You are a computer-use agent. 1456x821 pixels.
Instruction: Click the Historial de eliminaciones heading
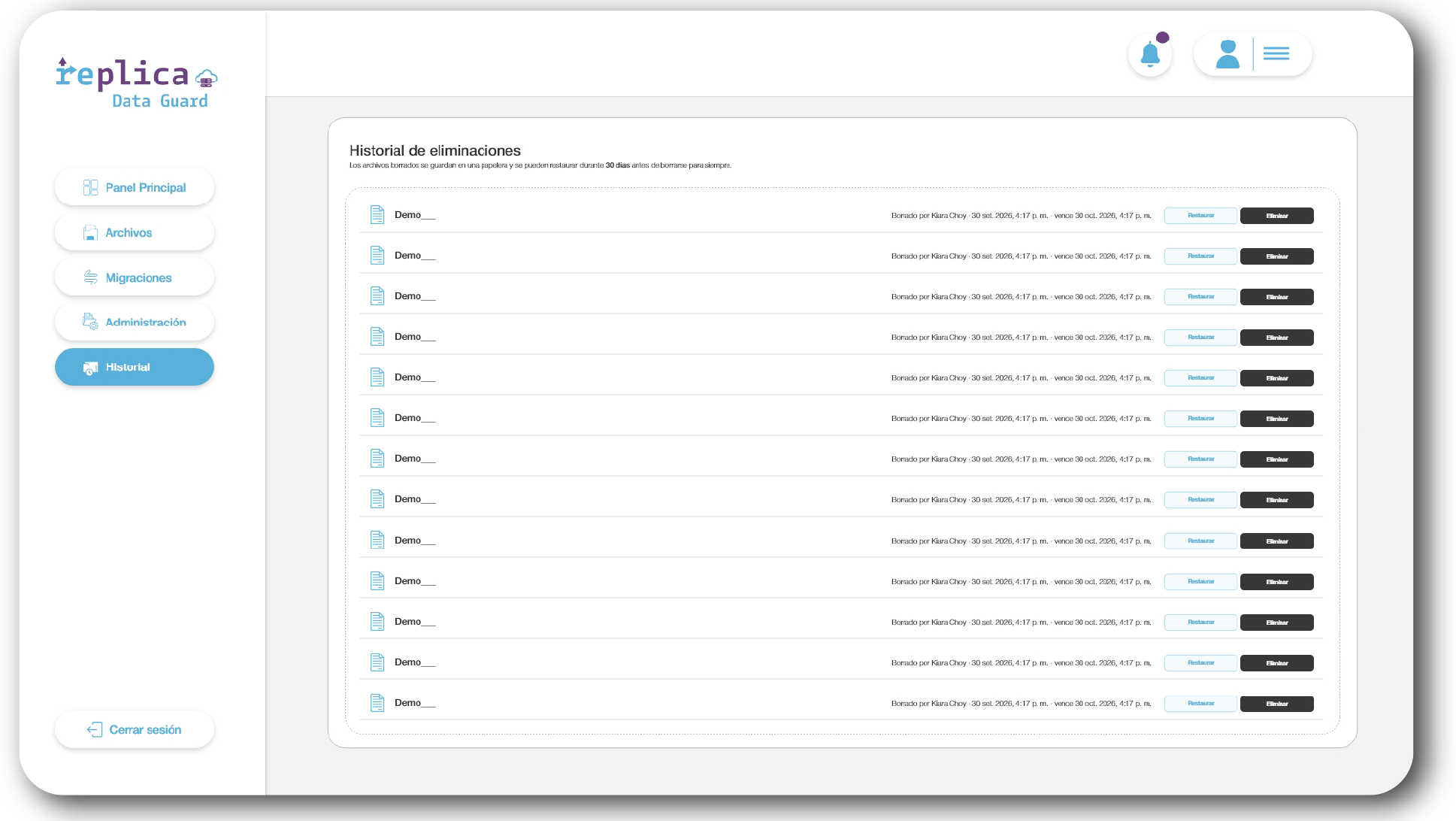[435, 150]
